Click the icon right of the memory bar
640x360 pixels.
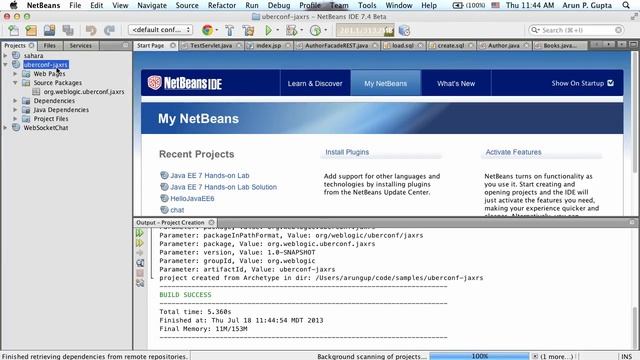pyautogui.click(x=404, y=30)
